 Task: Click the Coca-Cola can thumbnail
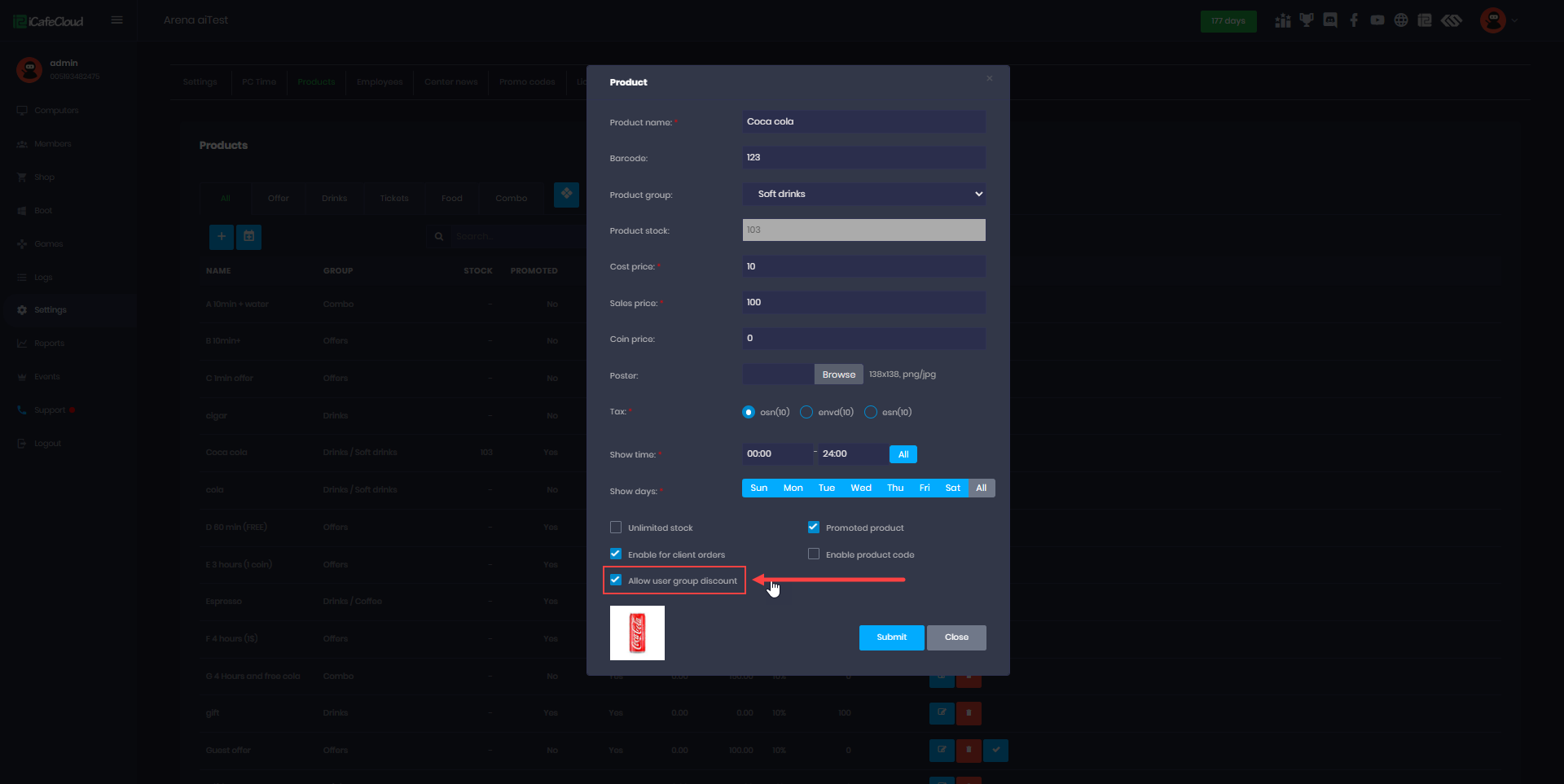(637, 633)
